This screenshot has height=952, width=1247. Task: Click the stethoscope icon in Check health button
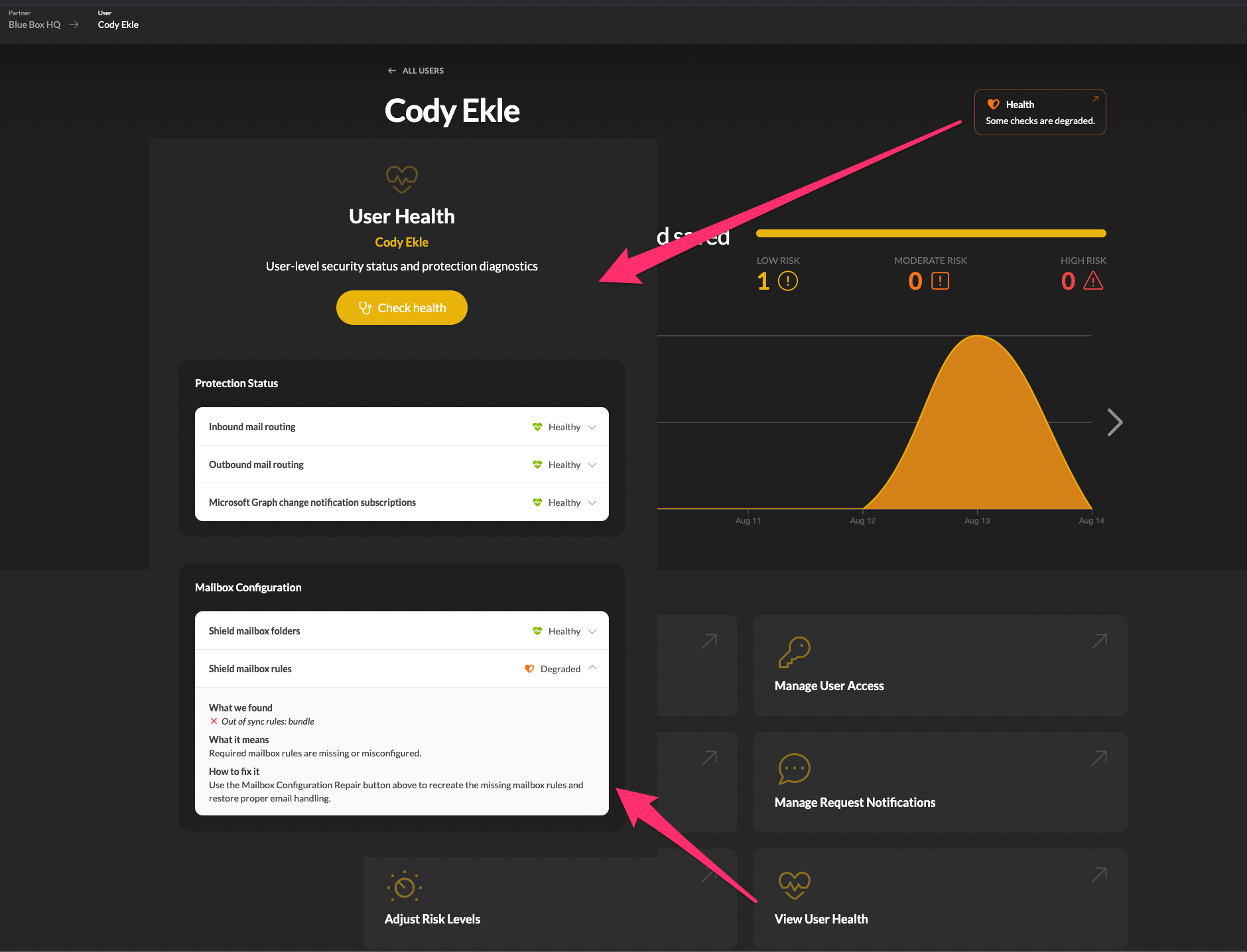point(365,308)
